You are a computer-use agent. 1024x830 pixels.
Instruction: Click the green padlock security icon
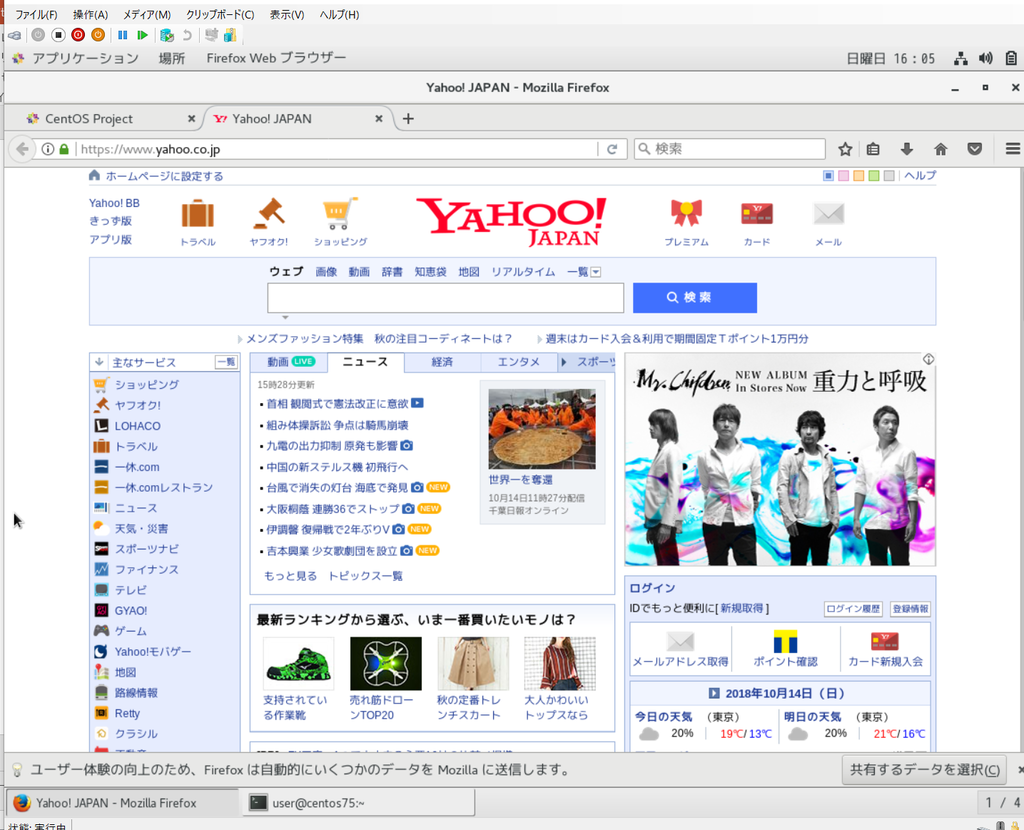64,149
